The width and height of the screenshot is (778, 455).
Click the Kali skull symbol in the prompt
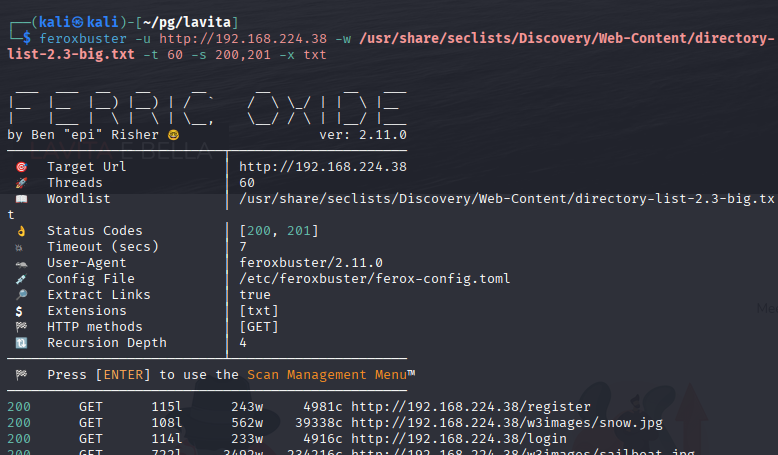pyautogui.click(x=78, y=22)
